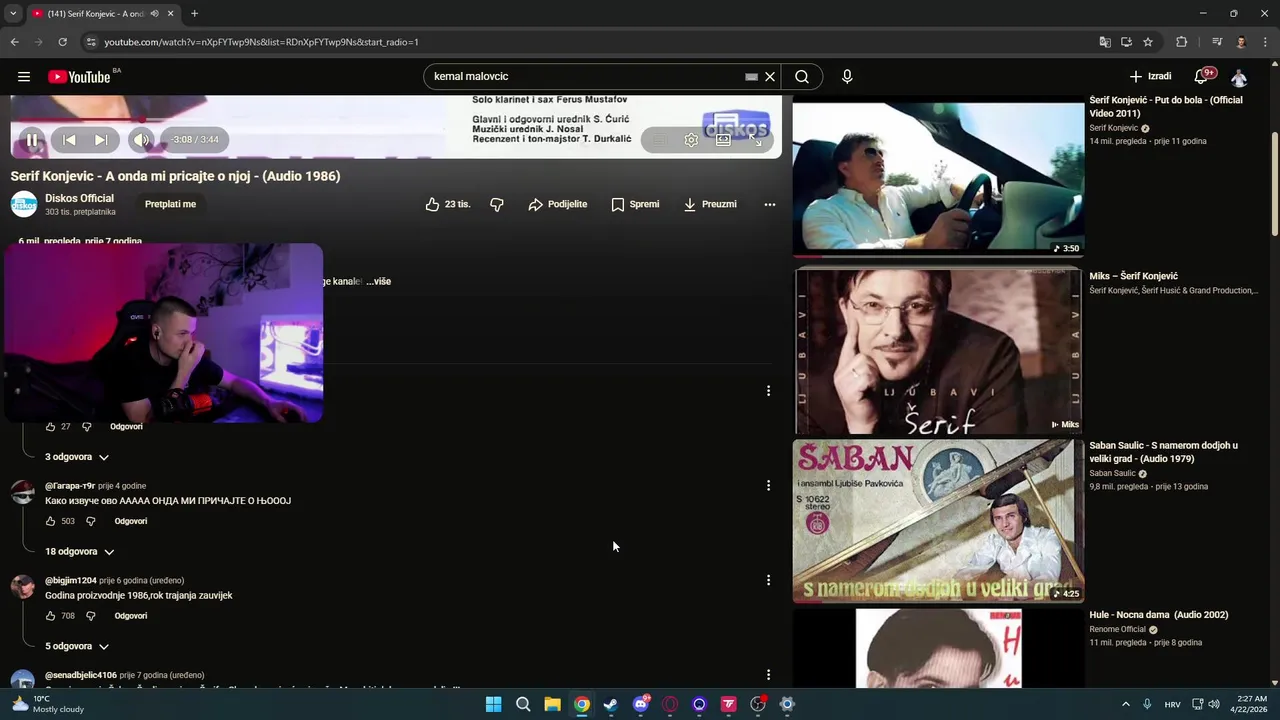1280x720 pixels.
Task: Open Diskos Official channel name link
Action: point(79,198)
